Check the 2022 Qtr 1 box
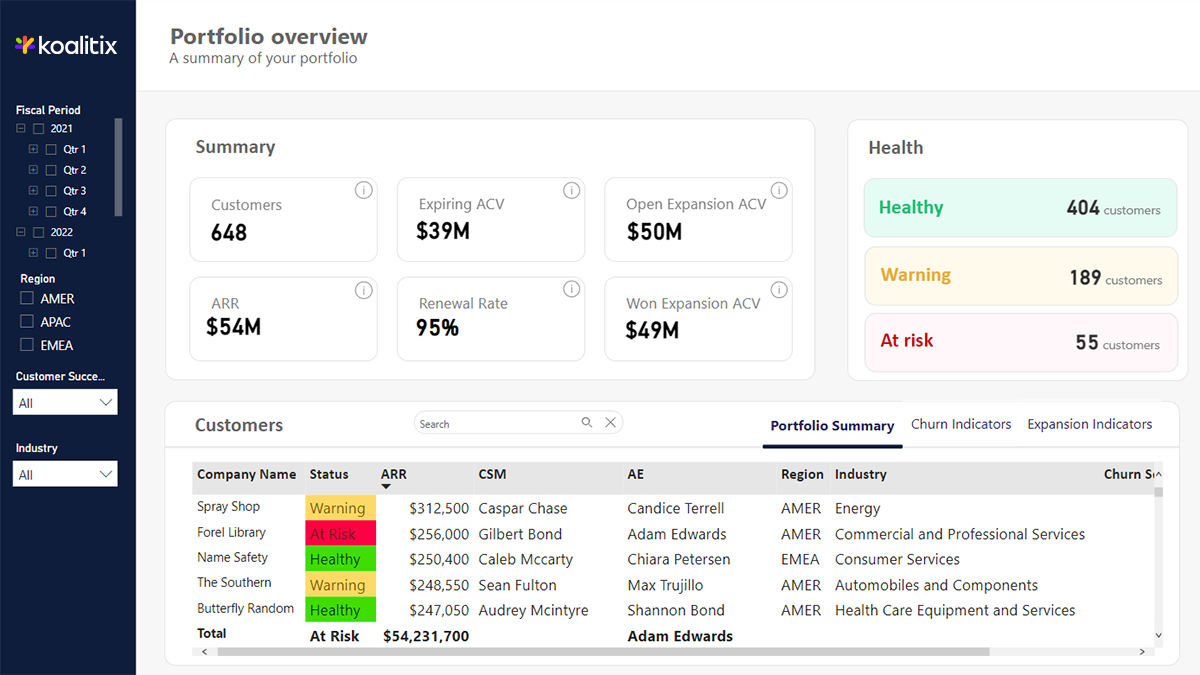 click(51, 254)
